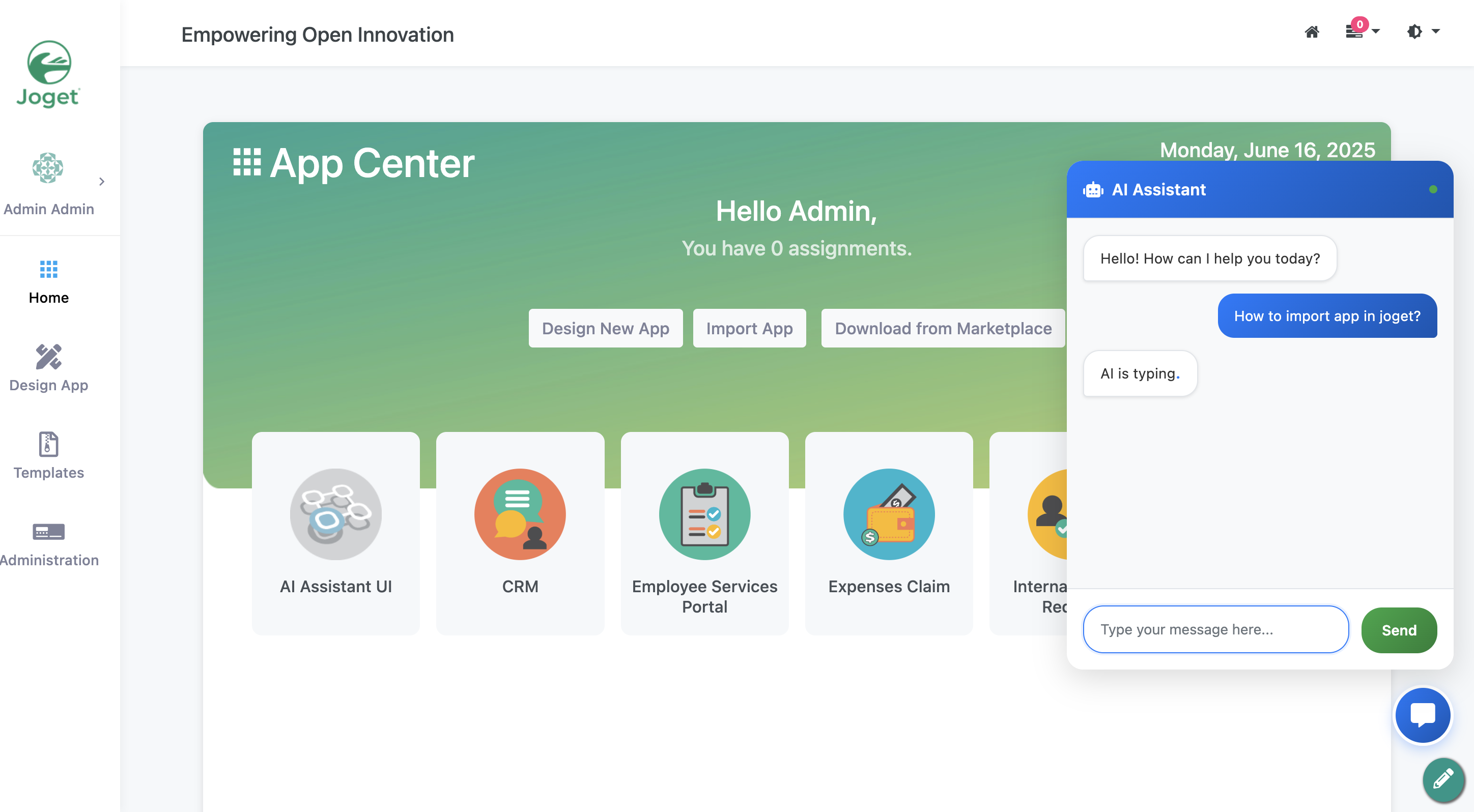This screenshot has height=812, width=1474.
Task: Click the Import App button
Action: click(748, 328)
